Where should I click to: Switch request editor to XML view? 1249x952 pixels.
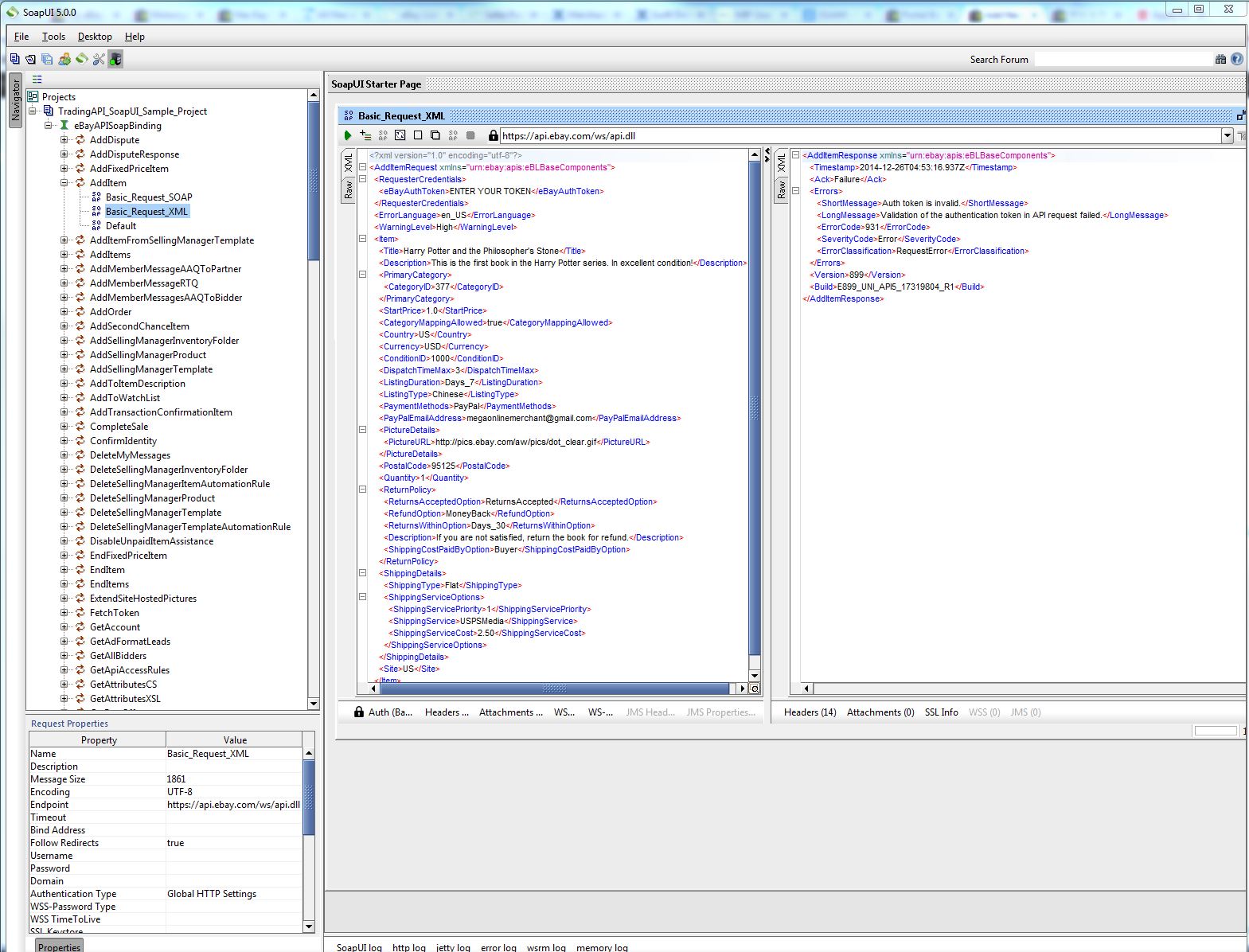[x=348, y=163]
